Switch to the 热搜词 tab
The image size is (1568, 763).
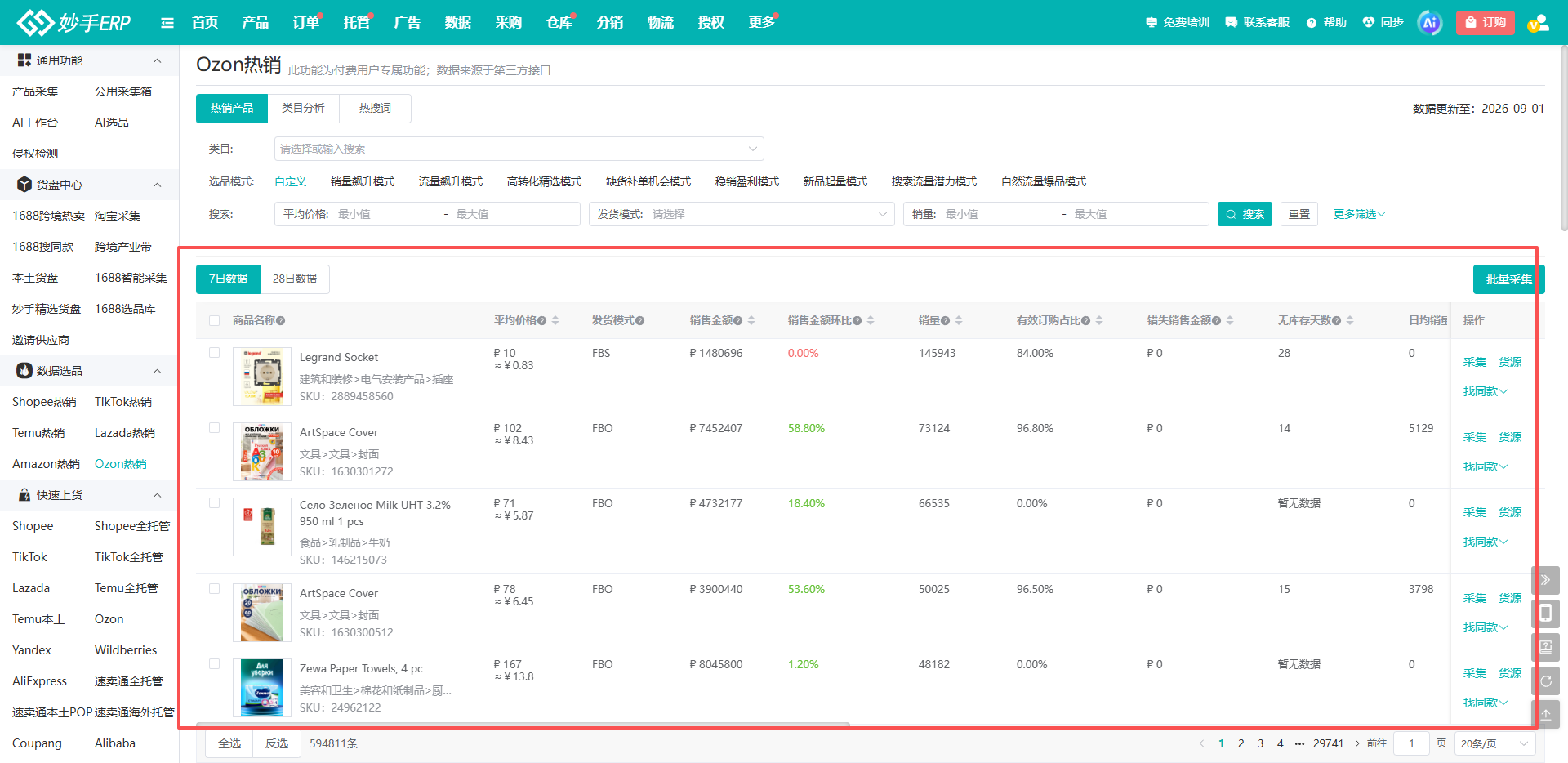[x=375, y=108]
